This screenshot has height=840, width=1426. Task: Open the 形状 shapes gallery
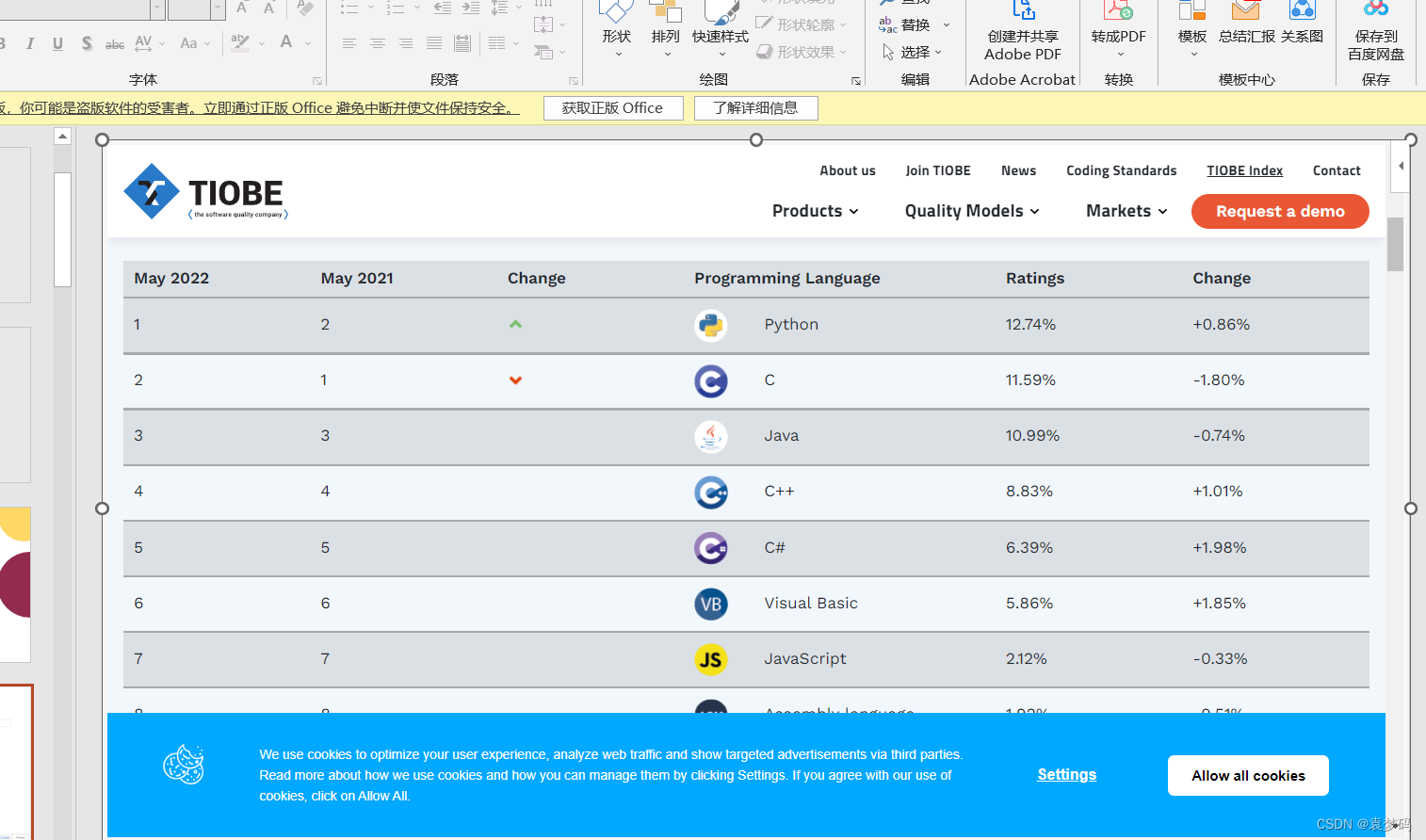(617, 28)
